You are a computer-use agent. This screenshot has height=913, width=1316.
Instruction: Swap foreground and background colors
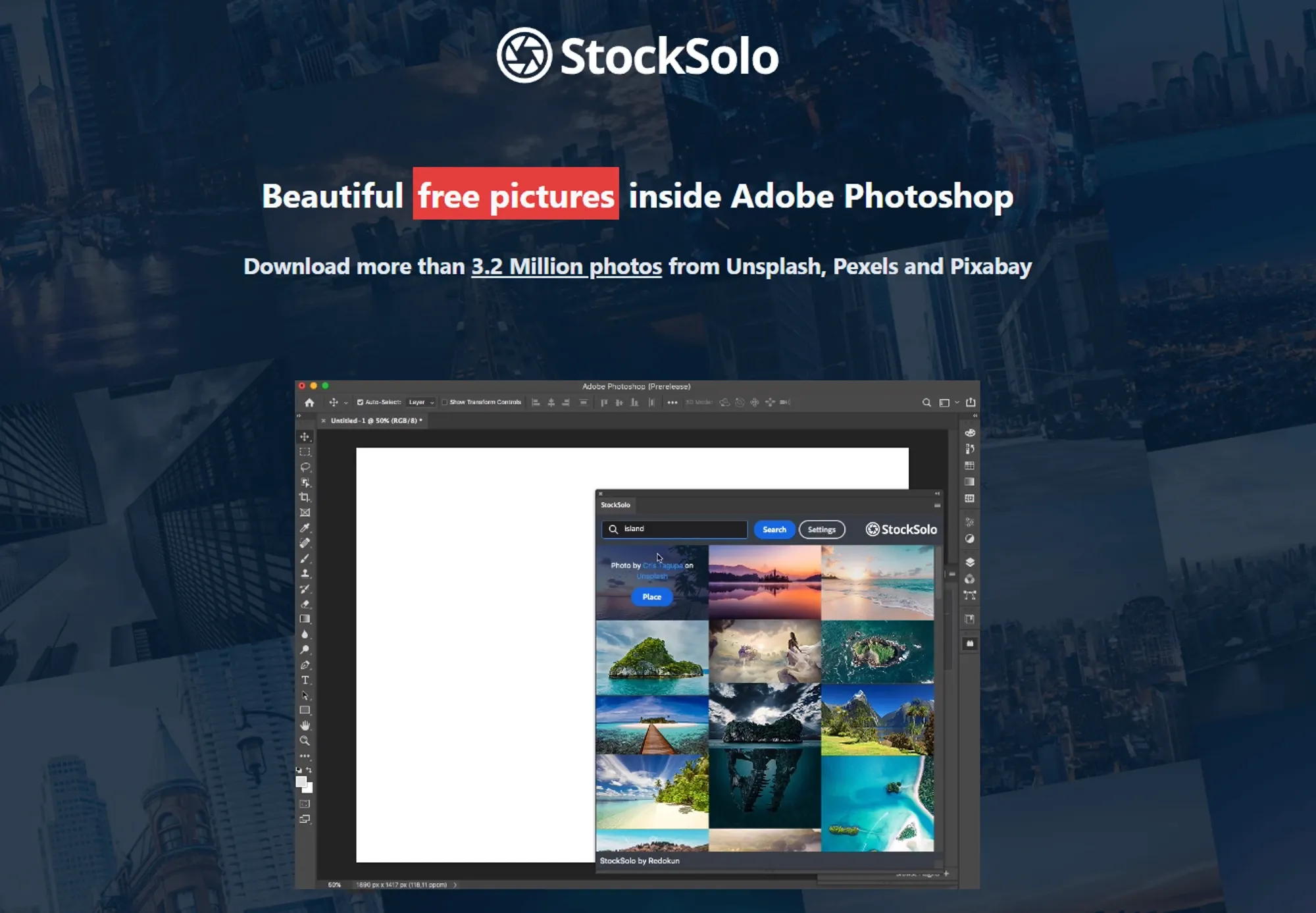pos(309,770)
